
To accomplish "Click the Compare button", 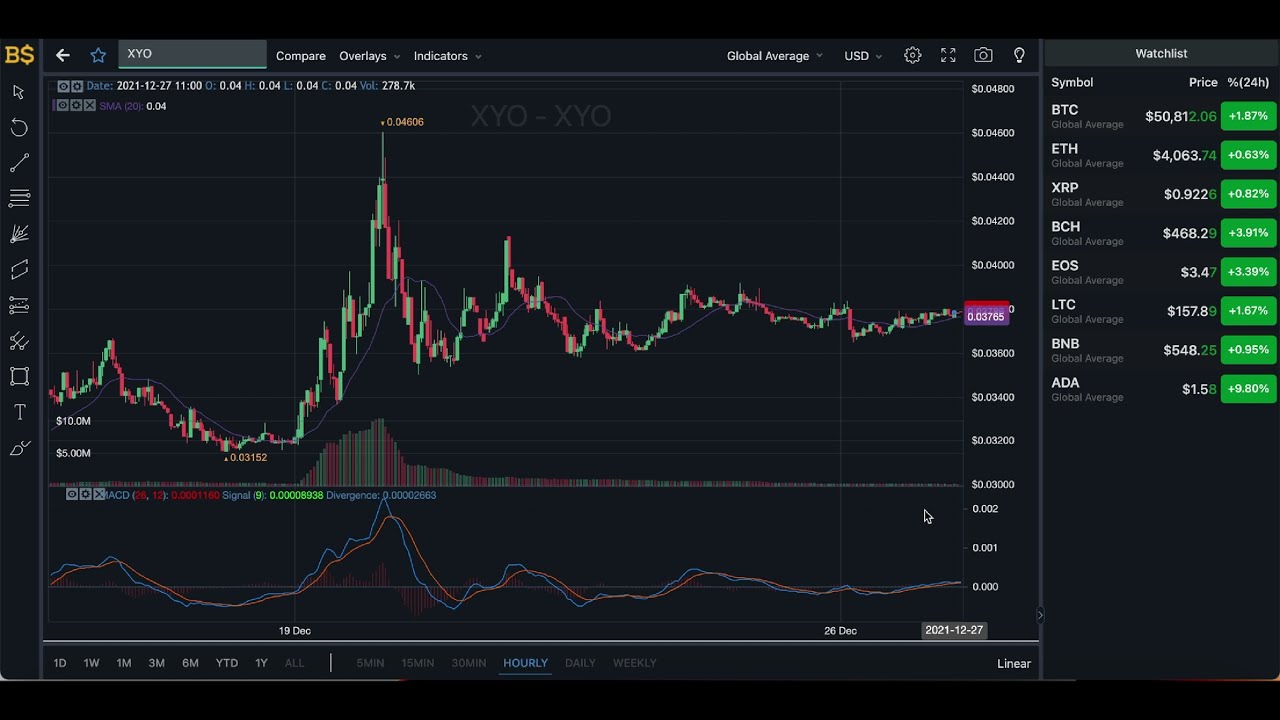I will (301, 56).
